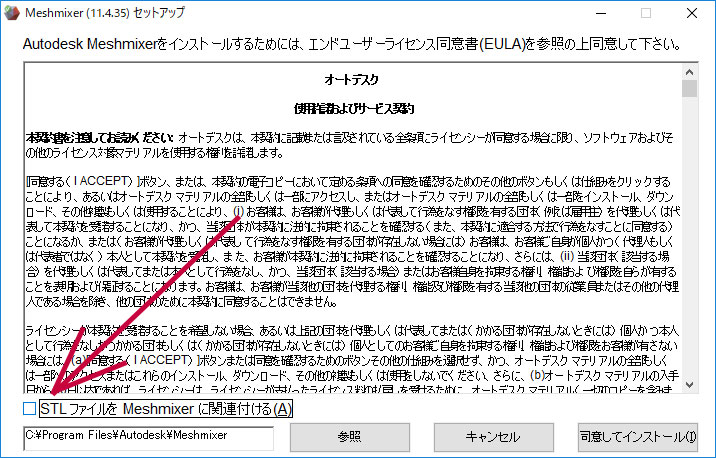Click the EULA instruction text above the license box
Image resolution: width=716 pixels, height=458 pixels.
352,45
